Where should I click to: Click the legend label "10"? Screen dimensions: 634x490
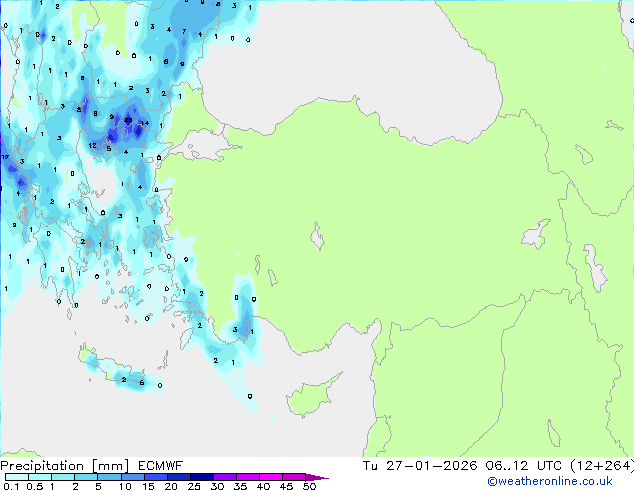coord(125,486)
